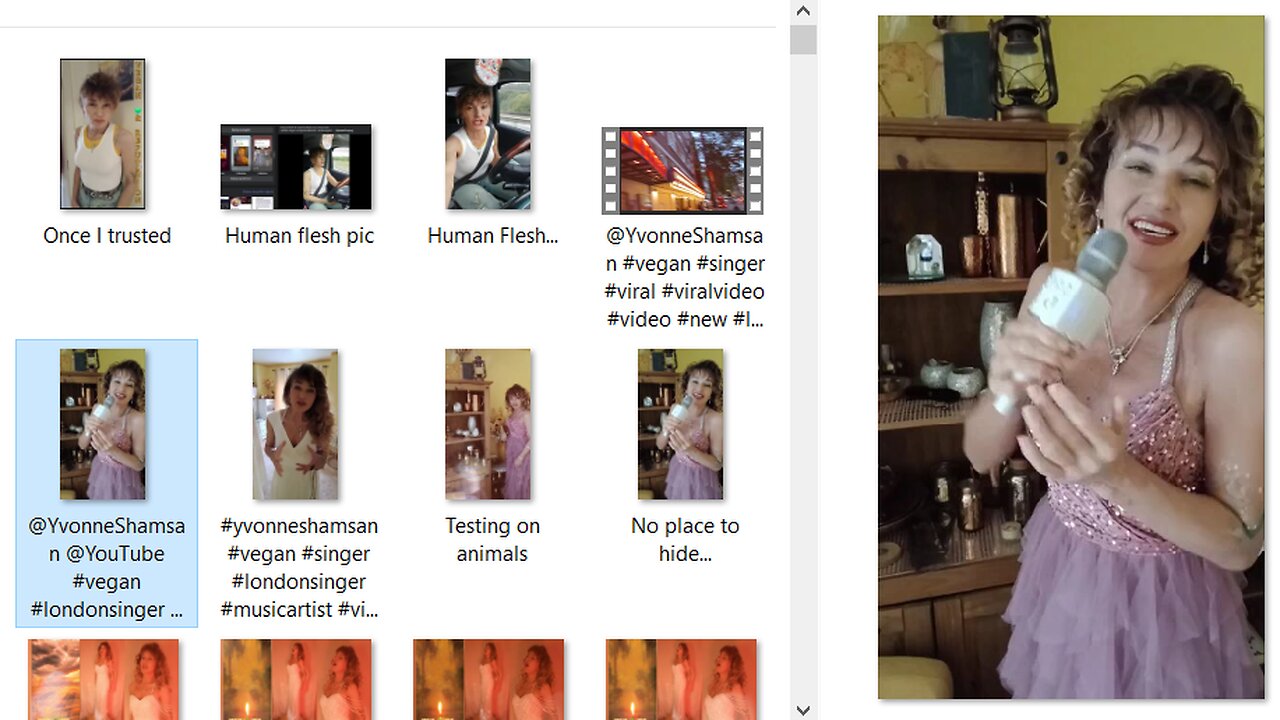Screen dimensions: 1280x720
Task: Click the 'Human flesh pic' file name
Action: pyautogui.click(x=299, y=236)
